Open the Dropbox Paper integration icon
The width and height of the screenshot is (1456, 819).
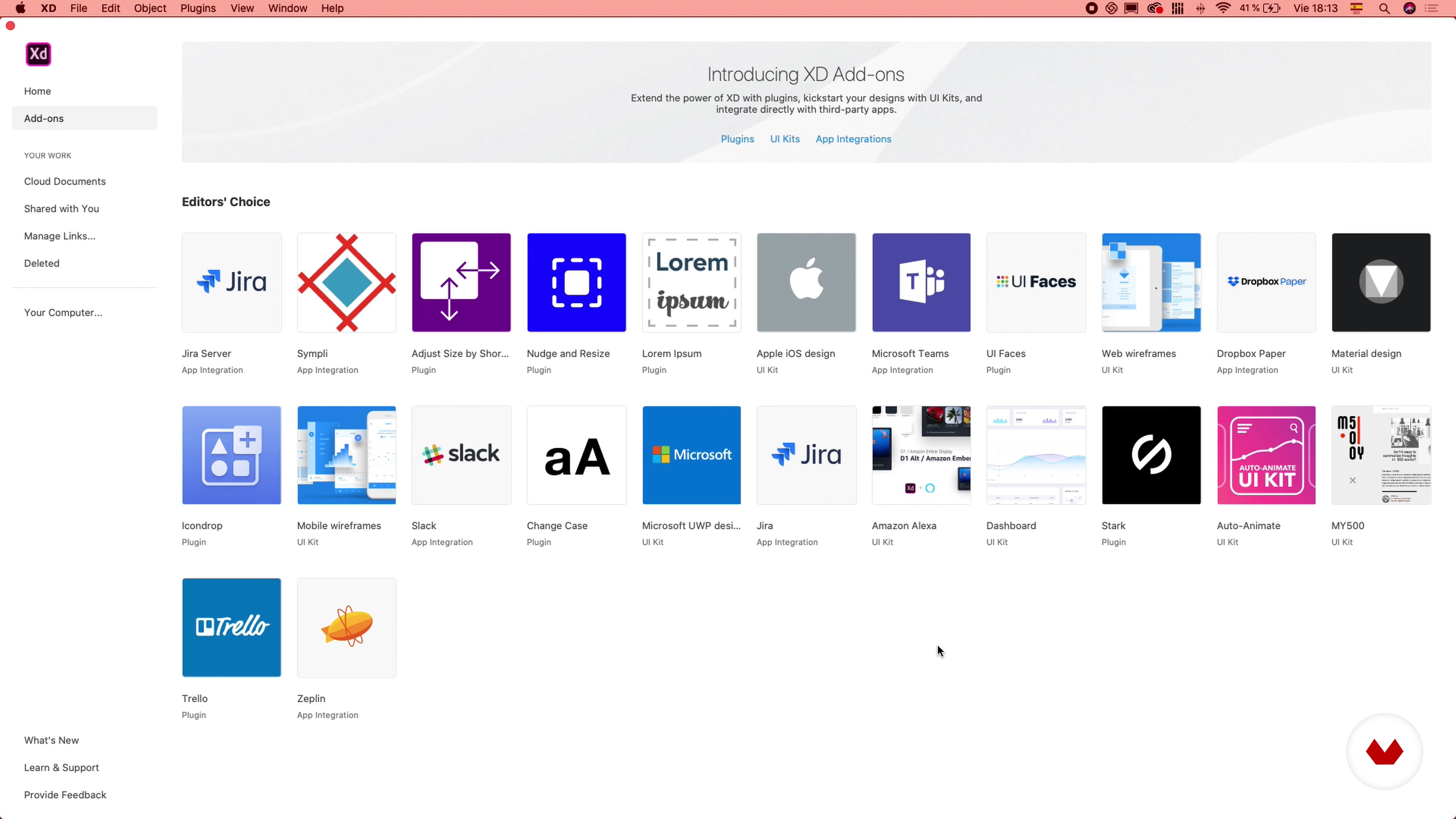coord(1266,282)
